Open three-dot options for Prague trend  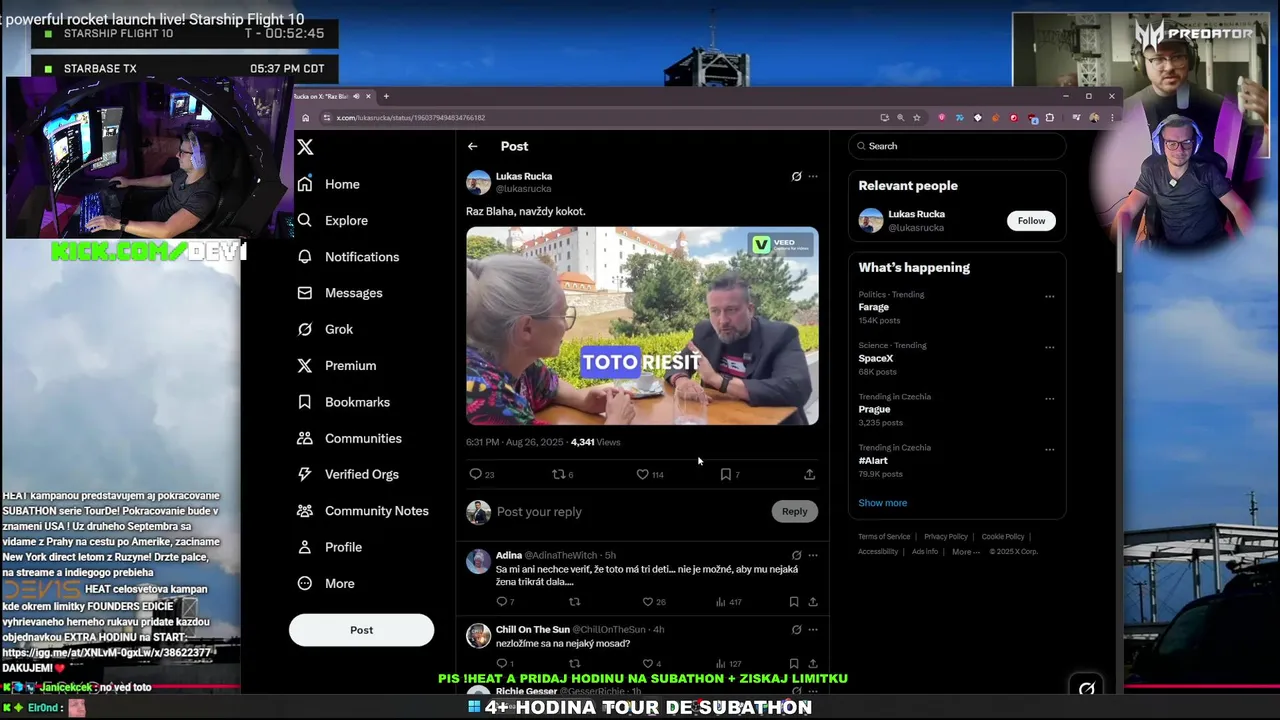(x=1049, y=398)
